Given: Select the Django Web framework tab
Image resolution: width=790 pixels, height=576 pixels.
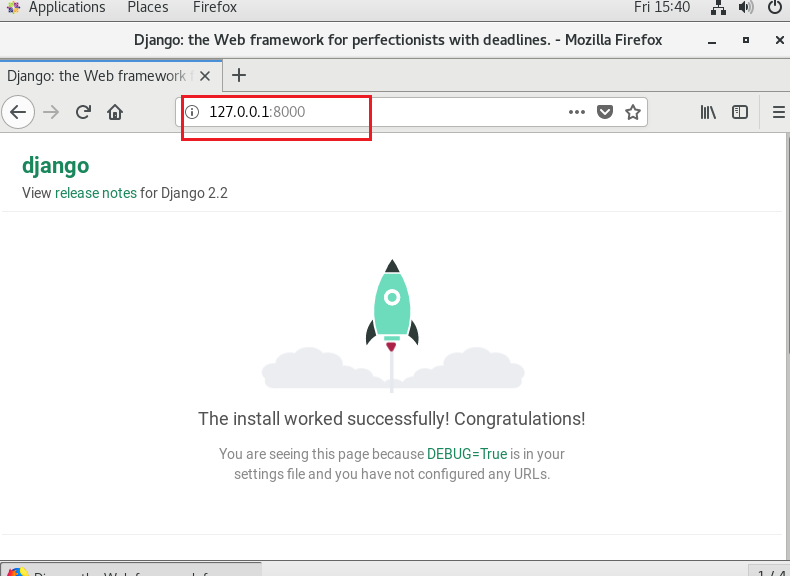Looking at the screenshot, I should click(111, 76).
